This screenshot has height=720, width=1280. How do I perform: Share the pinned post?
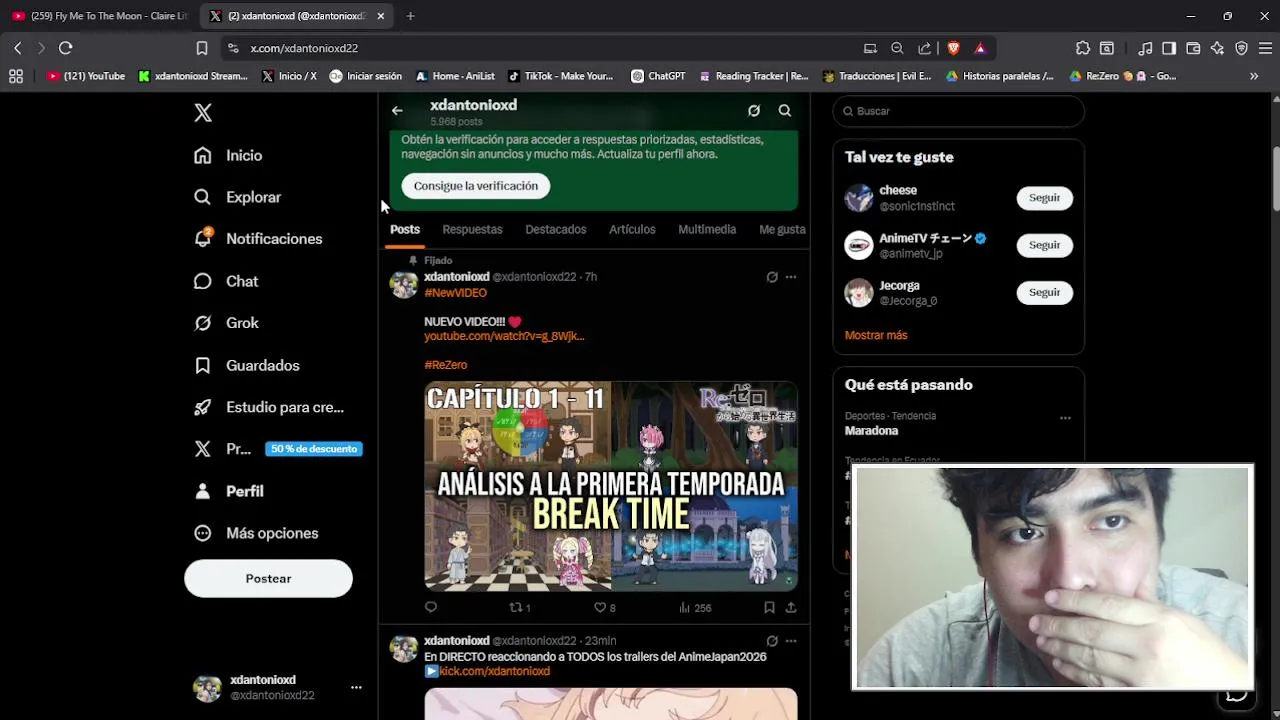(791, 607)
